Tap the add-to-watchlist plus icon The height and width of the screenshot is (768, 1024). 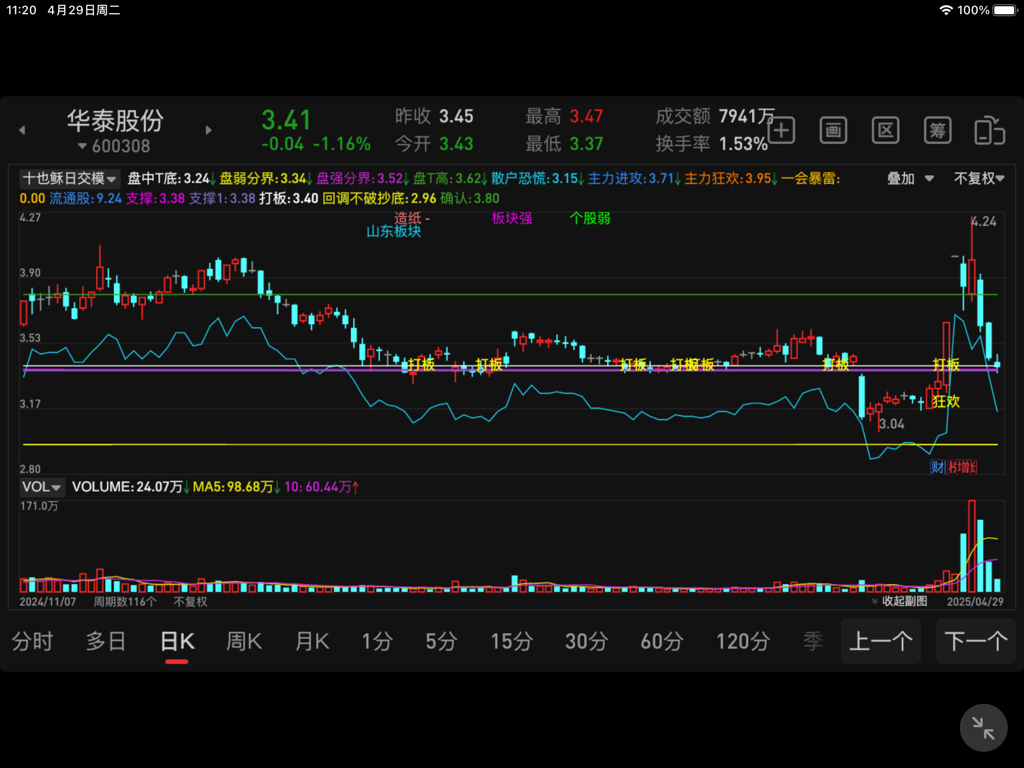tap(781, 130)
